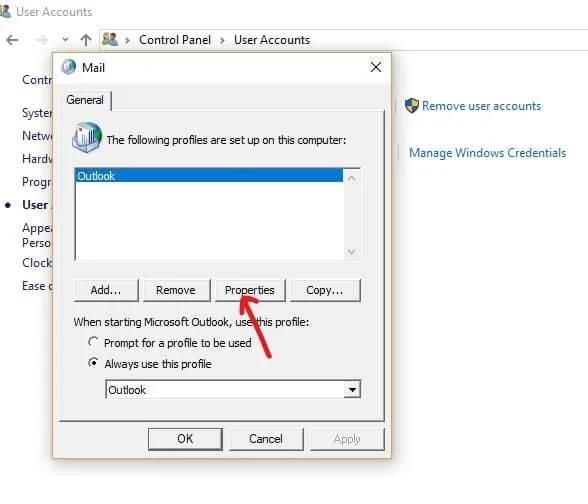This screenshot has width=588, height=504.
Task: Open the recent locations dropdown chevron
Action: pos(65,39)
